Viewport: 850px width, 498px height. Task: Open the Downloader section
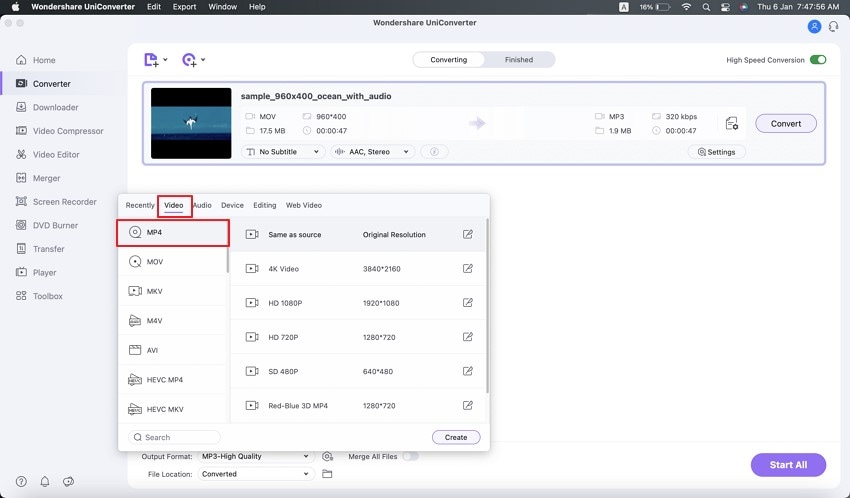tap(47, 107)
